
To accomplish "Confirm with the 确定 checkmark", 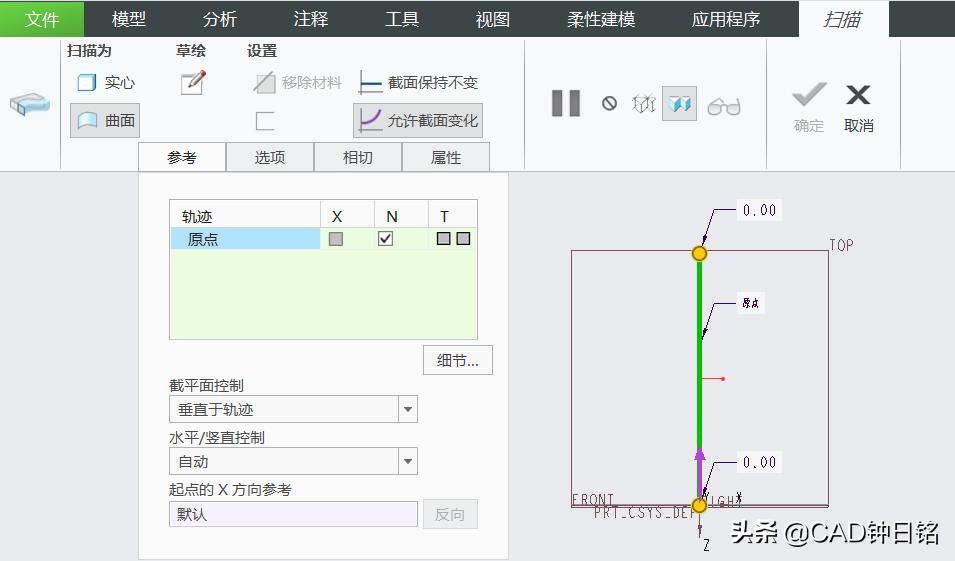I will coord(809,108).
